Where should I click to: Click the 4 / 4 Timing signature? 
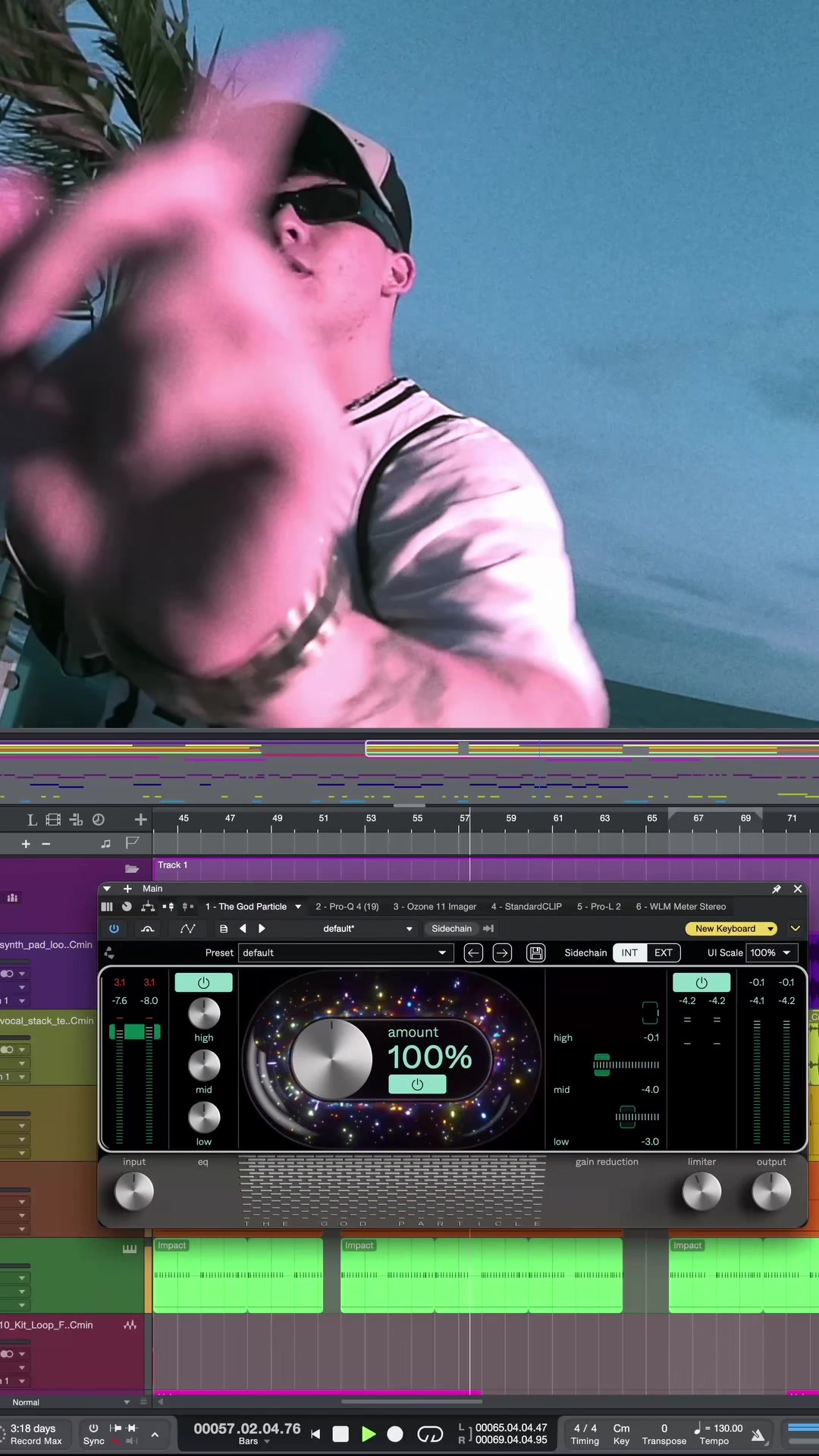tap(585, 1429)
